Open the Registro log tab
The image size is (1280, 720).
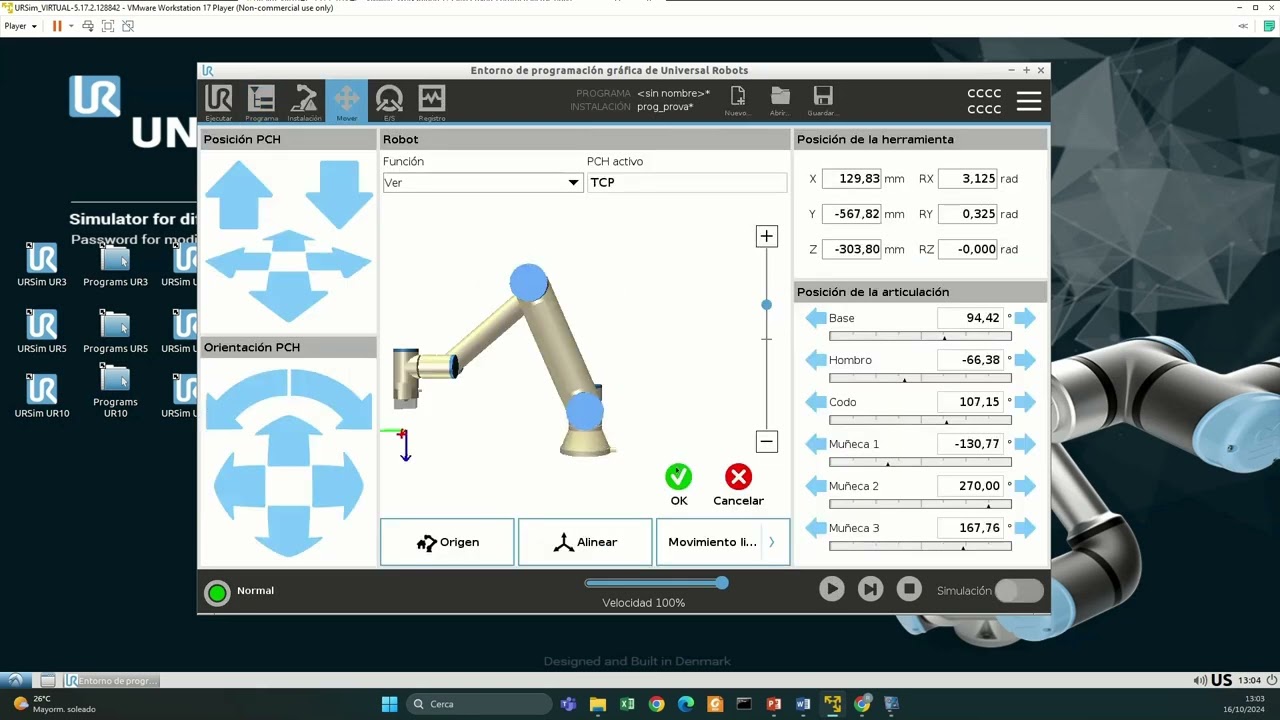click(432, 102)
